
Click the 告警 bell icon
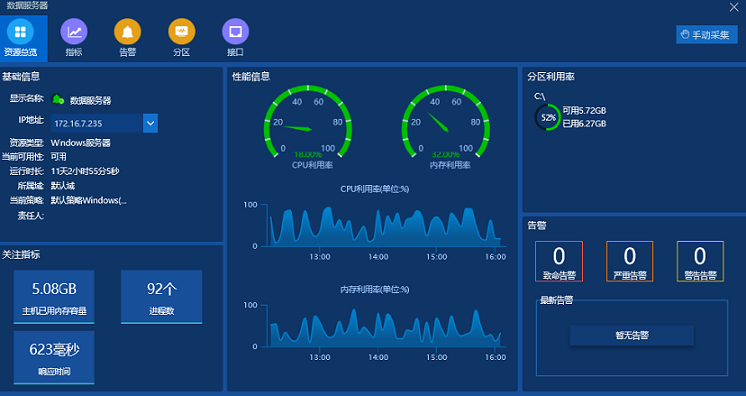pyautogui.click(x=128, y=31)
